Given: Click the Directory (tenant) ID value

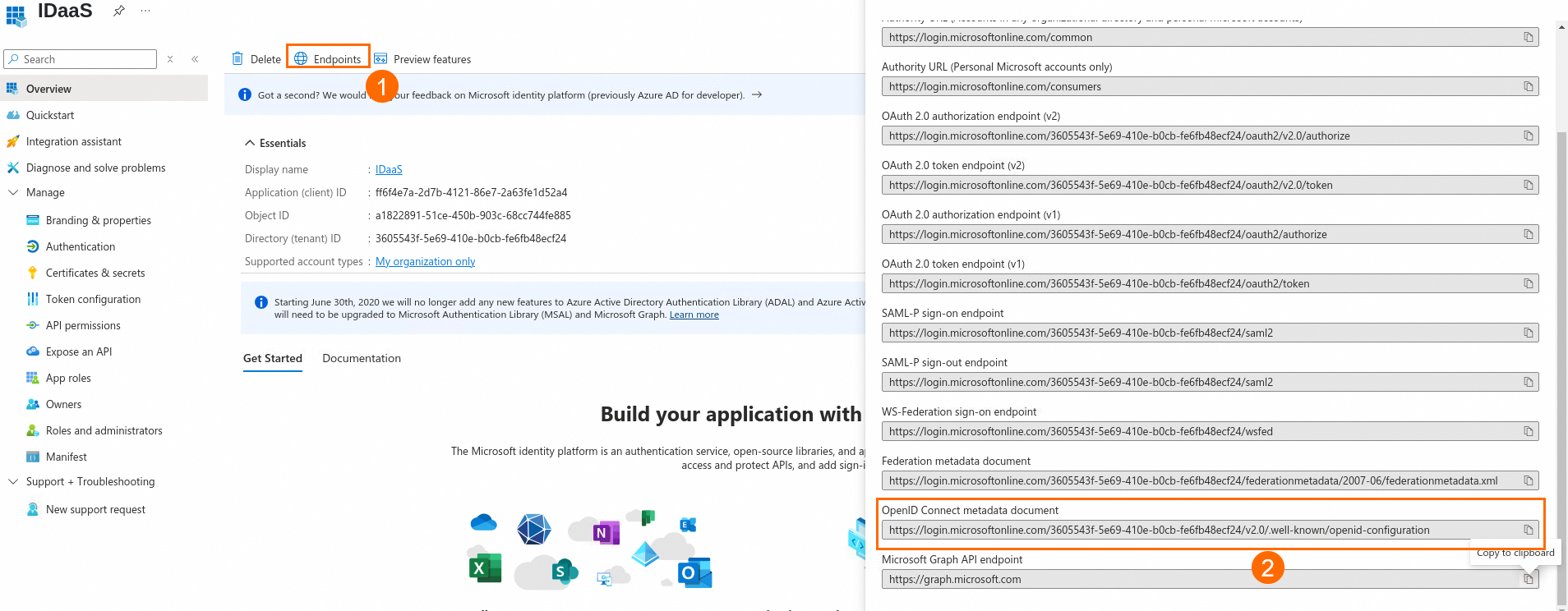Looking at the screenshot, I should [x=471, y=238].
